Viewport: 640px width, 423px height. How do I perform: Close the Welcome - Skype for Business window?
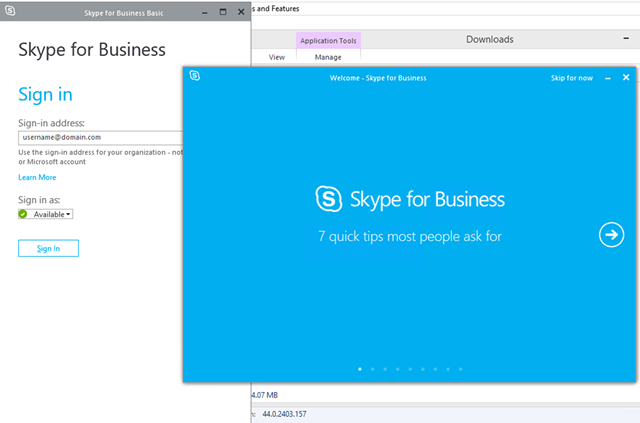(x=626, y=77)
